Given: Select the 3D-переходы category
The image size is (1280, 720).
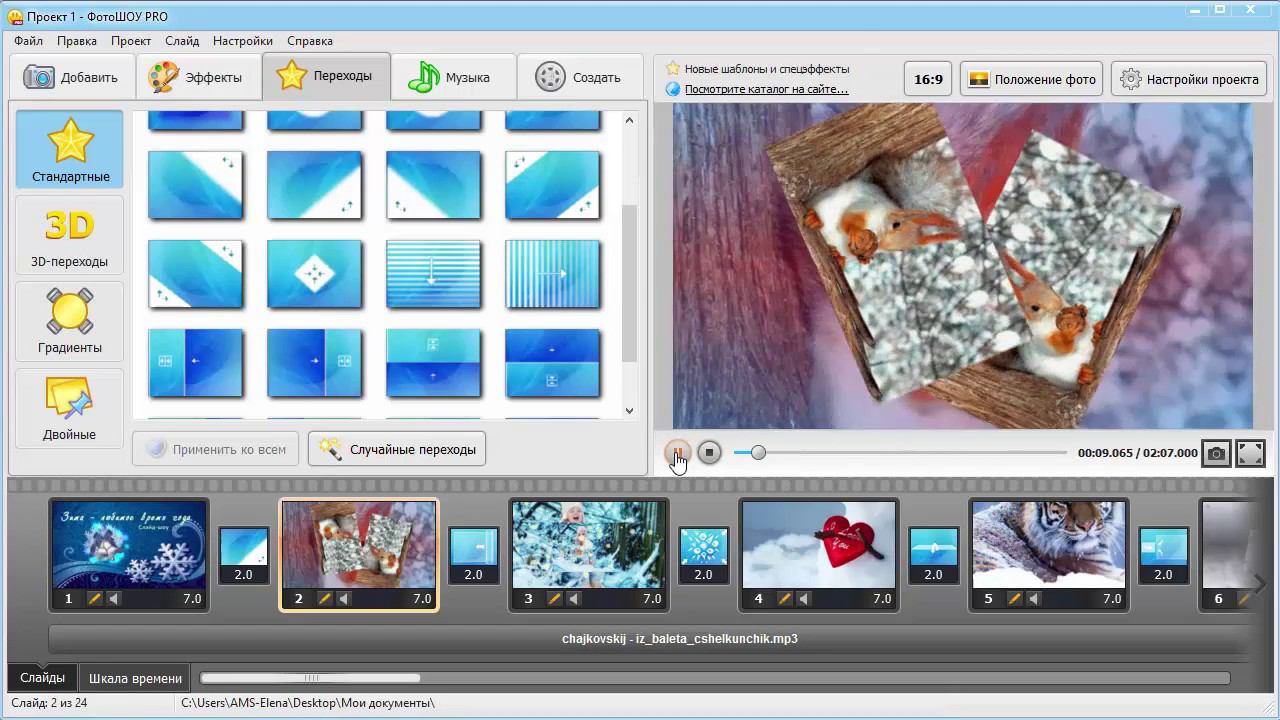Looking at the screenshot, I should point(70,237).
